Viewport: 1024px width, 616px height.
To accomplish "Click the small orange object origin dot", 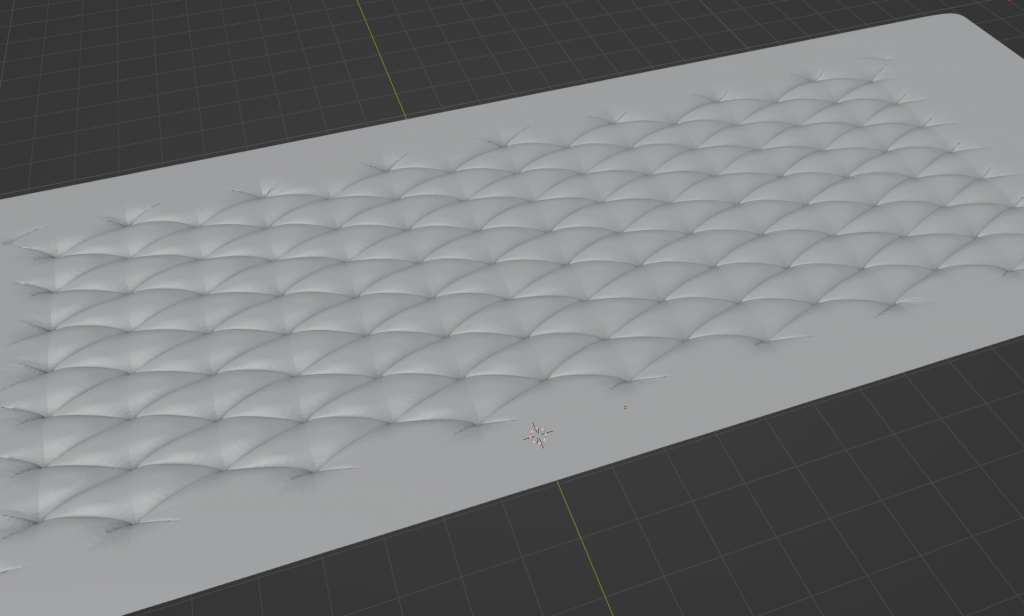I will (625, 407).
